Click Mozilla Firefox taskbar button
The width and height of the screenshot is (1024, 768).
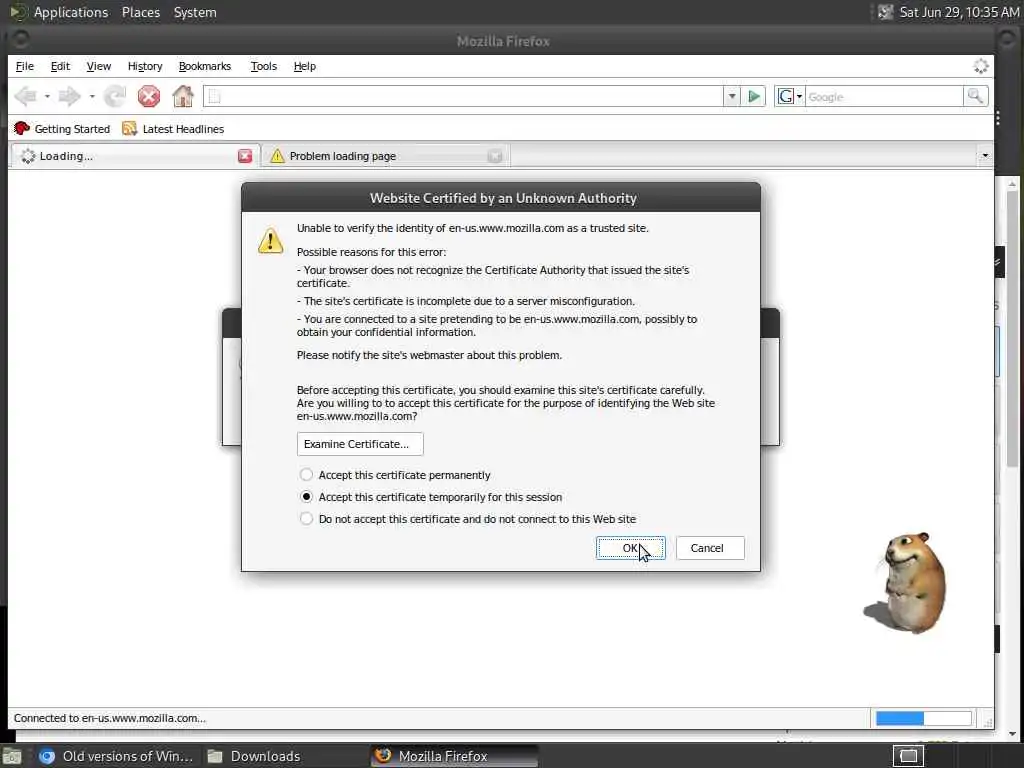(455, 756)
